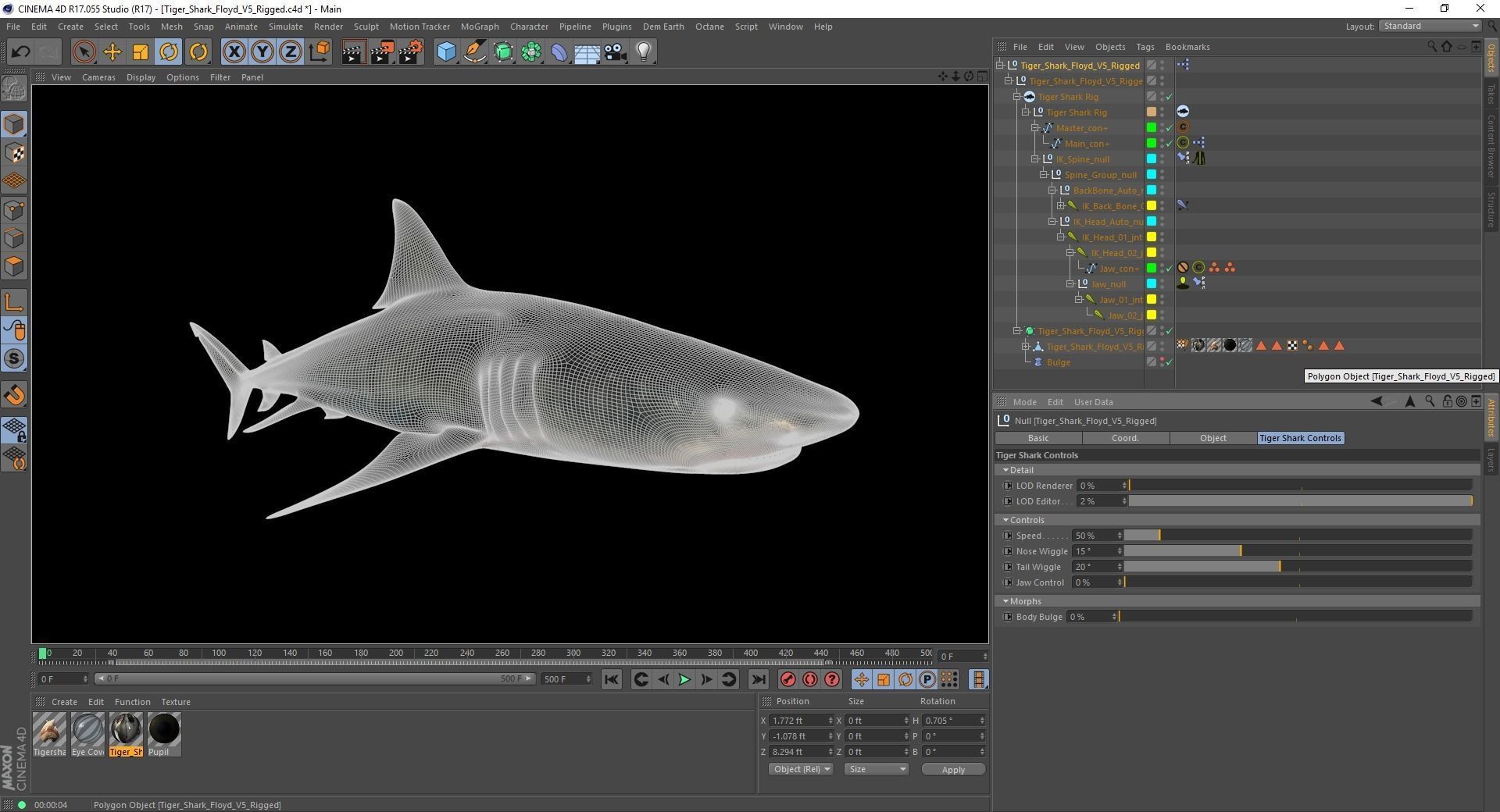Click the Apply button
This screenshot has width=1500, height=812.
click(x=953, y=769)
